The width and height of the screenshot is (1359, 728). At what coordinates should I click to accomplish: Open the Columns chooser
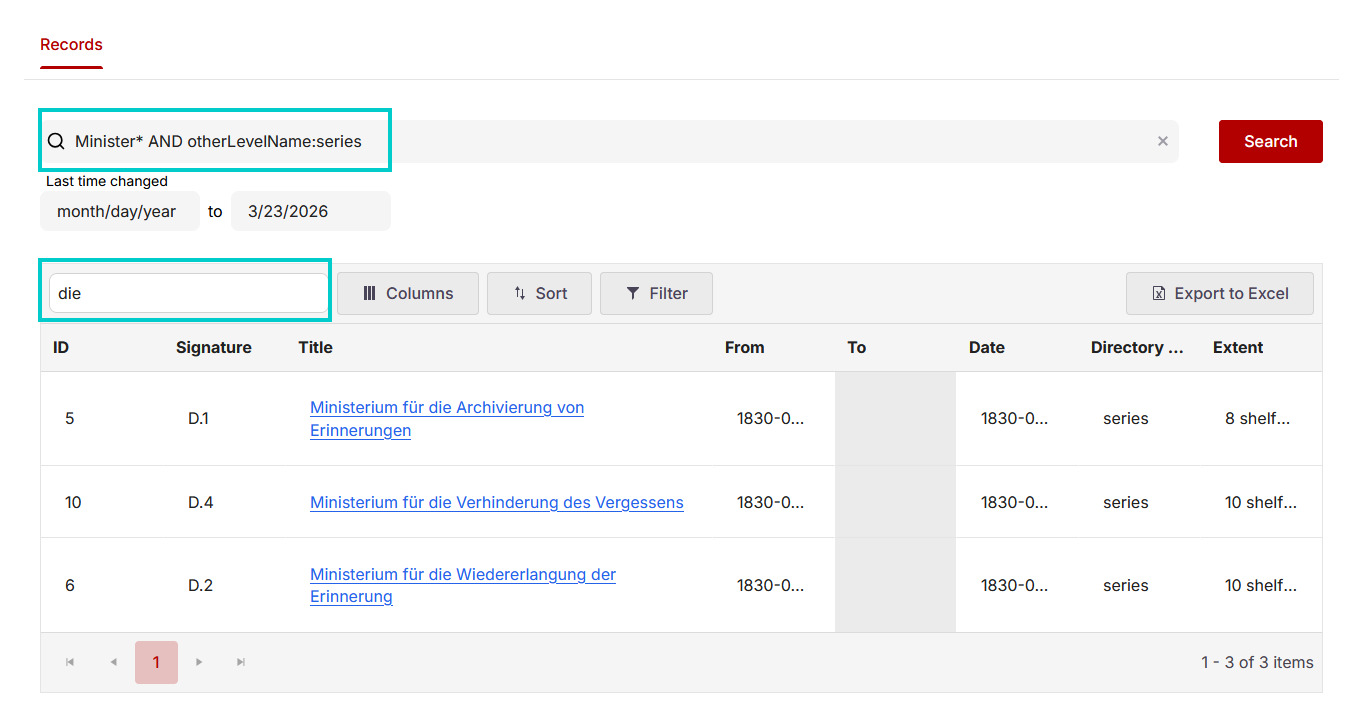click(407, 293)
